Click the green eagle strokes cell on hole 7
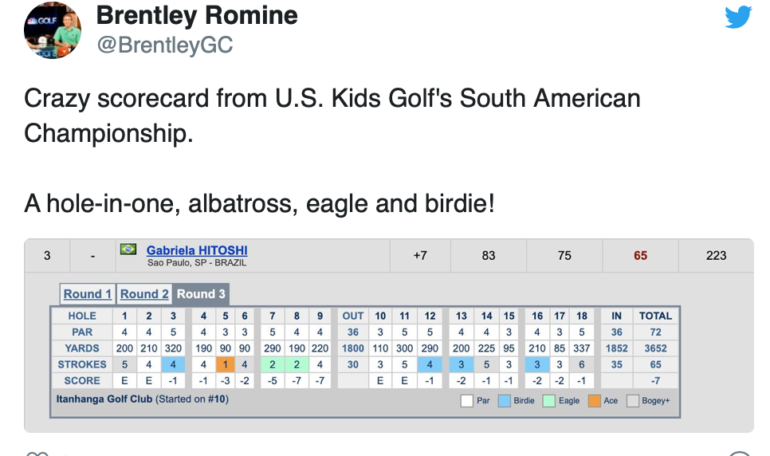Image resolution: width=770 pixels, height=456 pixels. point(272,365)
